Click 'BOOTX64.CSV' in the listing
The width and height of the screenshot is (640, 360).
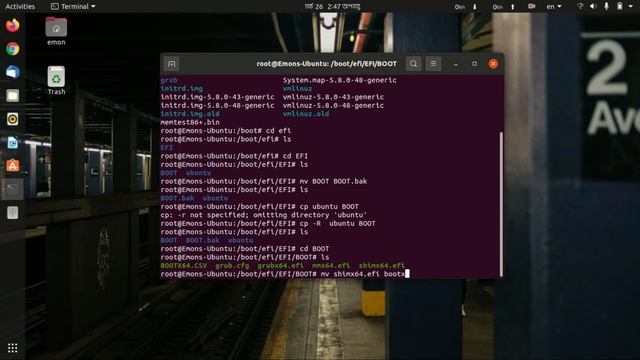[x=184, y=266]
